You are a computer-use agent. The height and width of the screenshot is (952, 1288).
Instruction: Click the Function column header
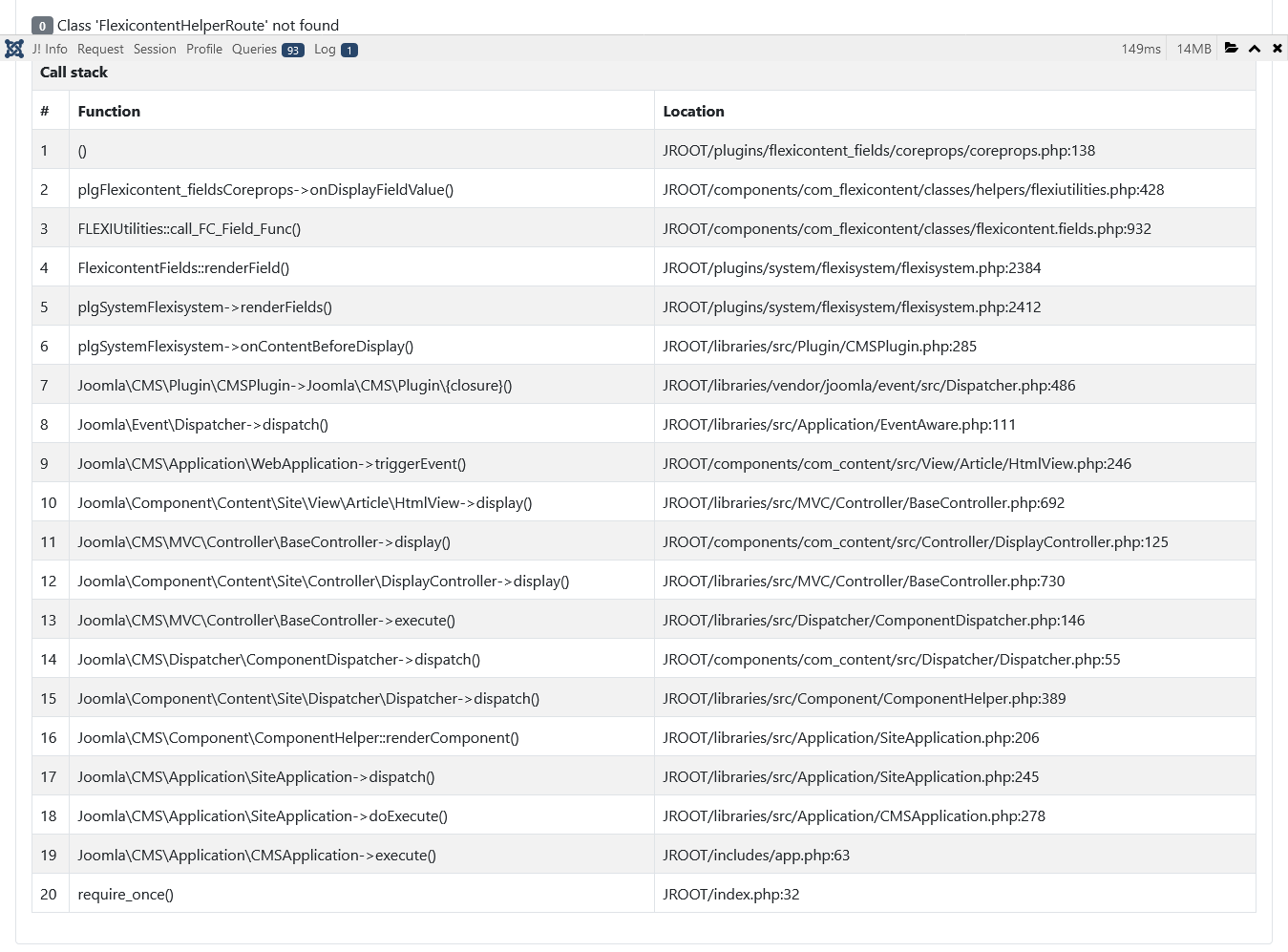pos(109,111)
